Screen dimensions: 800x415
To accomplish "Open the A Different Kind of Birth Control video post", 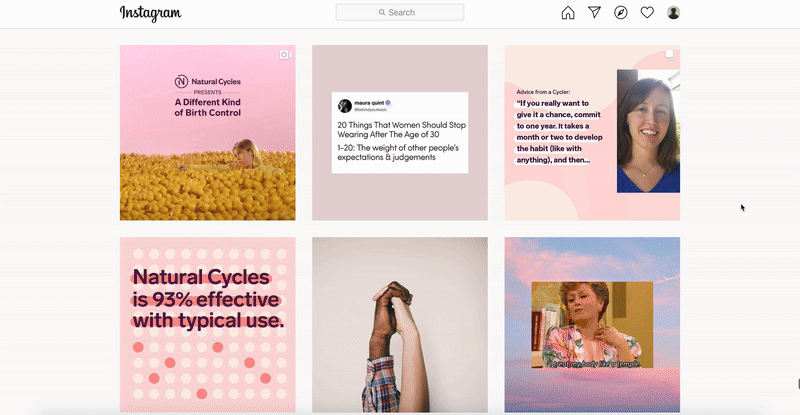I will point(208,133).
